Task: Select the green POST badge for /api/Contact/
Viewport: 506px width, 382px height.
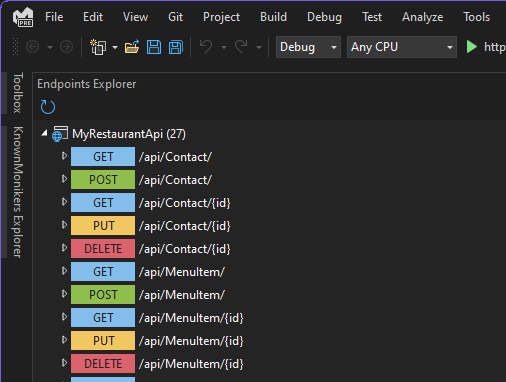Action: click(x=103, y=180)
